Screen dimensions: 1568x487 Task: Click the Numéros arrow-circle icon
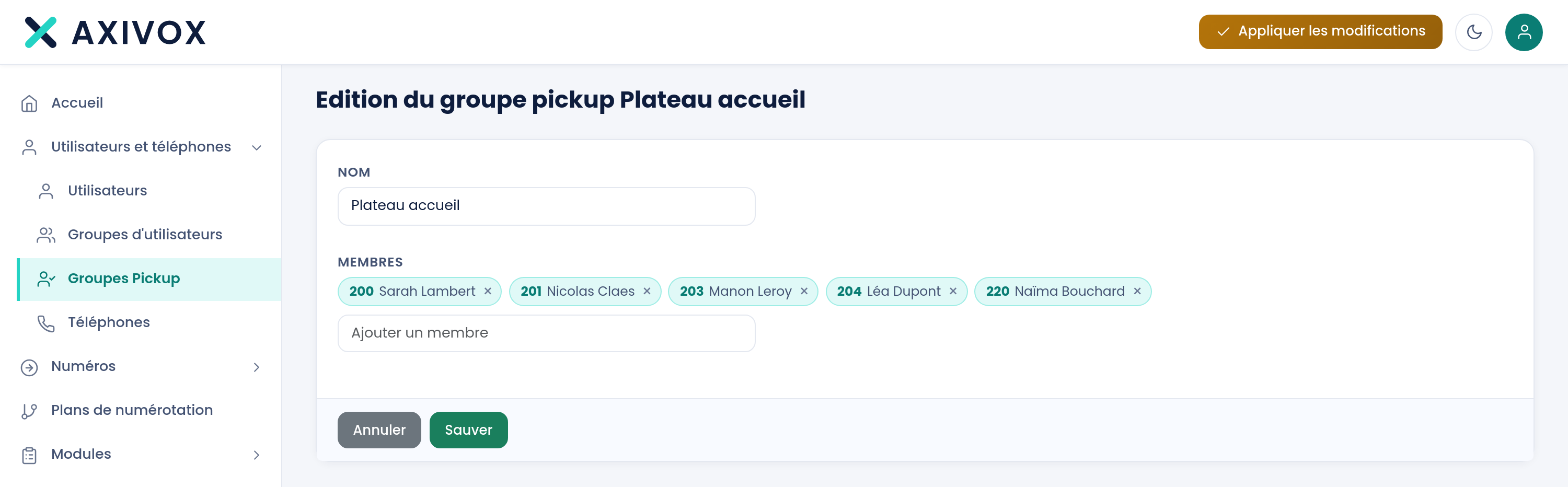tap(29, 367)
